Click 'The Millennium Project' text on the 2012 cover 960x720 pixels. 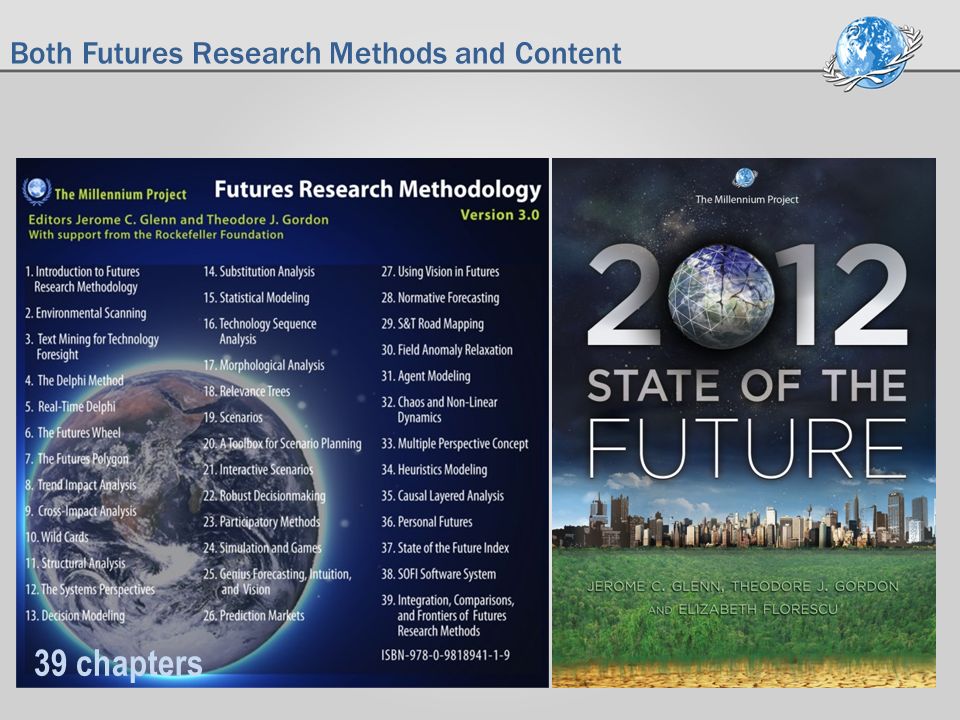(x=747, y=200)
